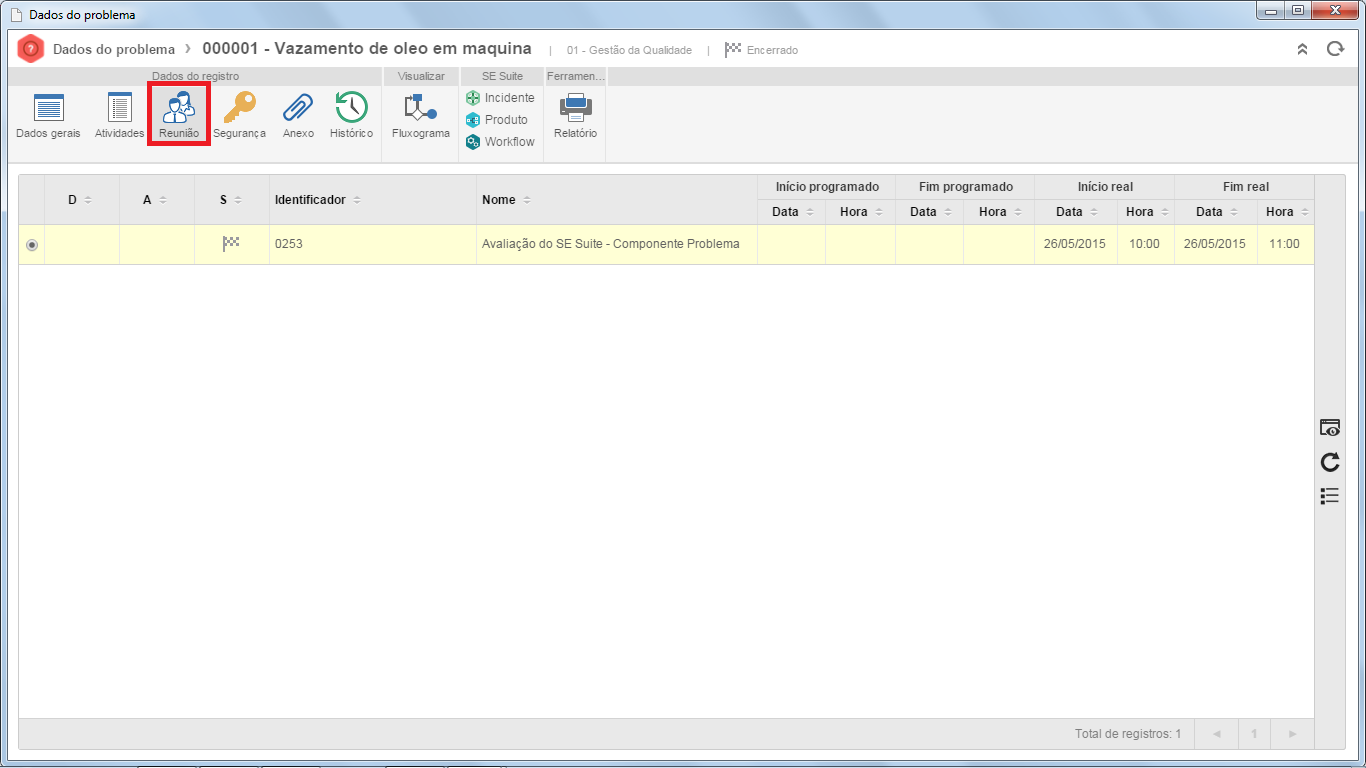Sort by Início programado Data column
The image size is (1366, 768).
pos(792,212)
